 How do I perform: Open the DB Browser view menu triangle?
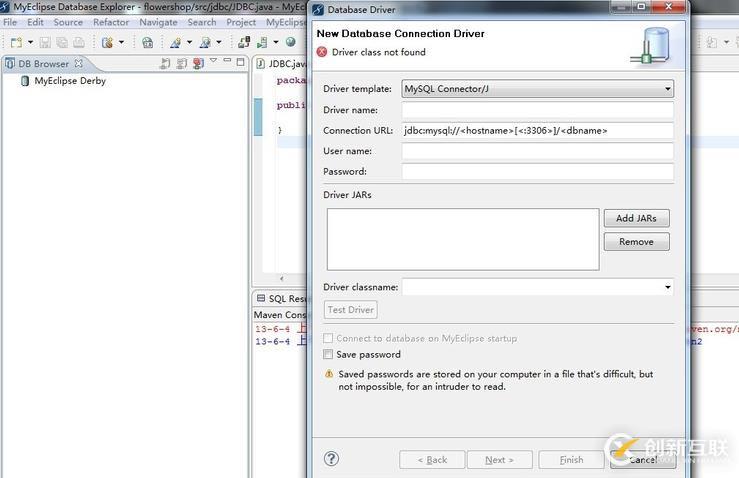click(x=213, y=61)
